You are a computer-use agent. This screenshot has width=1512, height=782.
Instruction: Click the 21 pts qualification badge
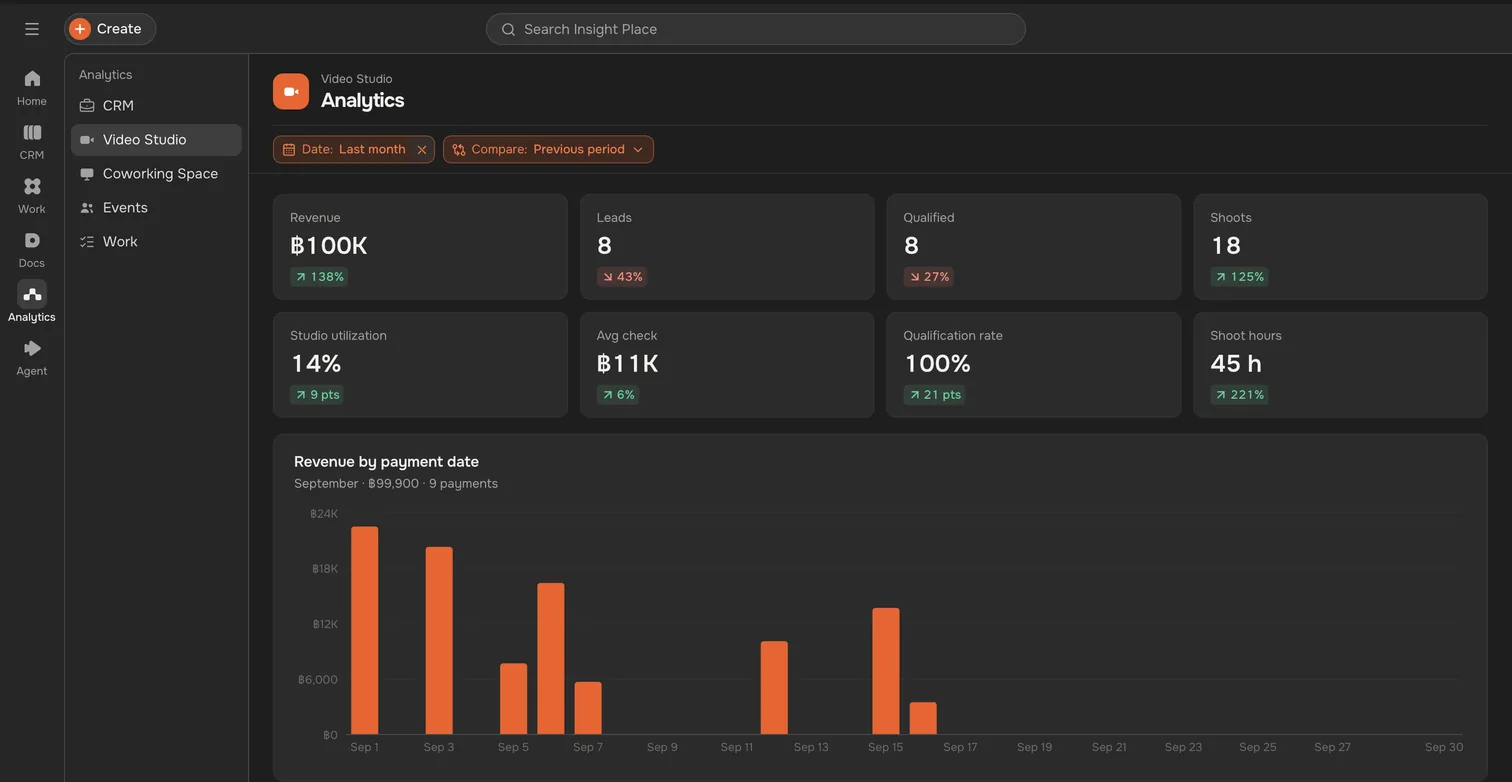tap(935, 395)
